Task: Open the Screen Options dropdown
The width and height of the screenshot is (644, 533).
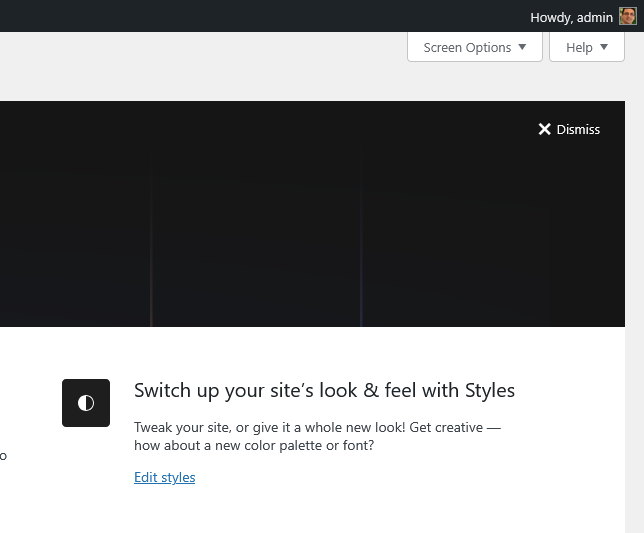Action: tap(475, 47)
